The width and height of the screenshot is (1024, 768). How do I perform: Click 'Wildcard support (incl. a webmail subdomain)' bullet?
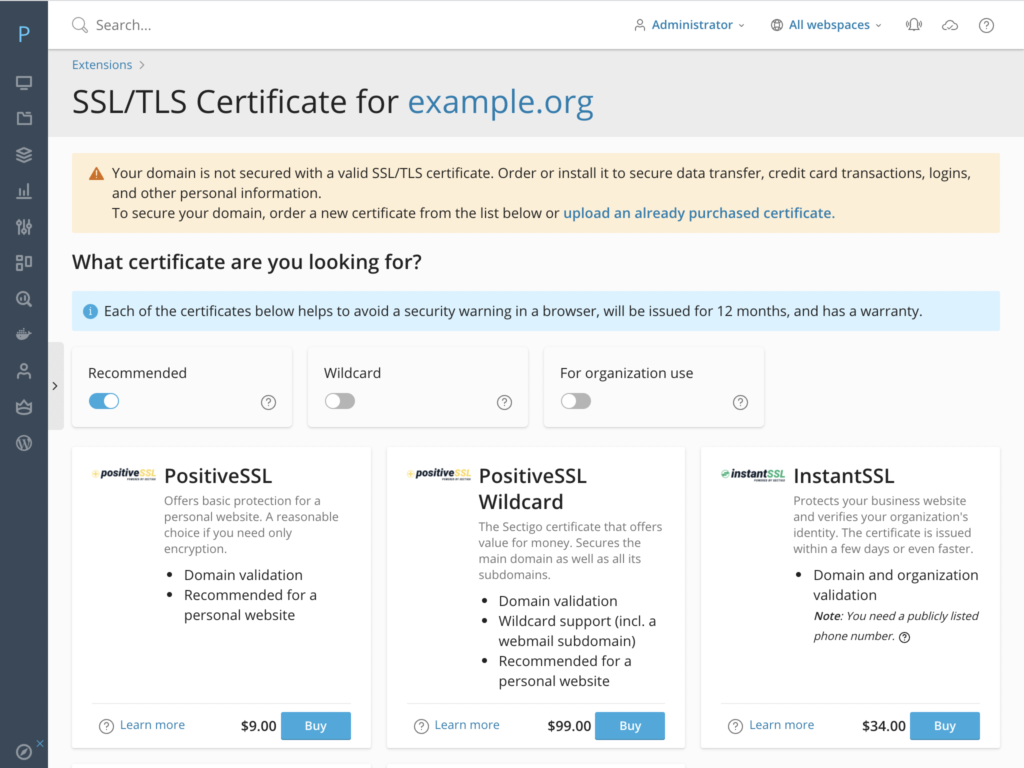(x=577, y=631)
